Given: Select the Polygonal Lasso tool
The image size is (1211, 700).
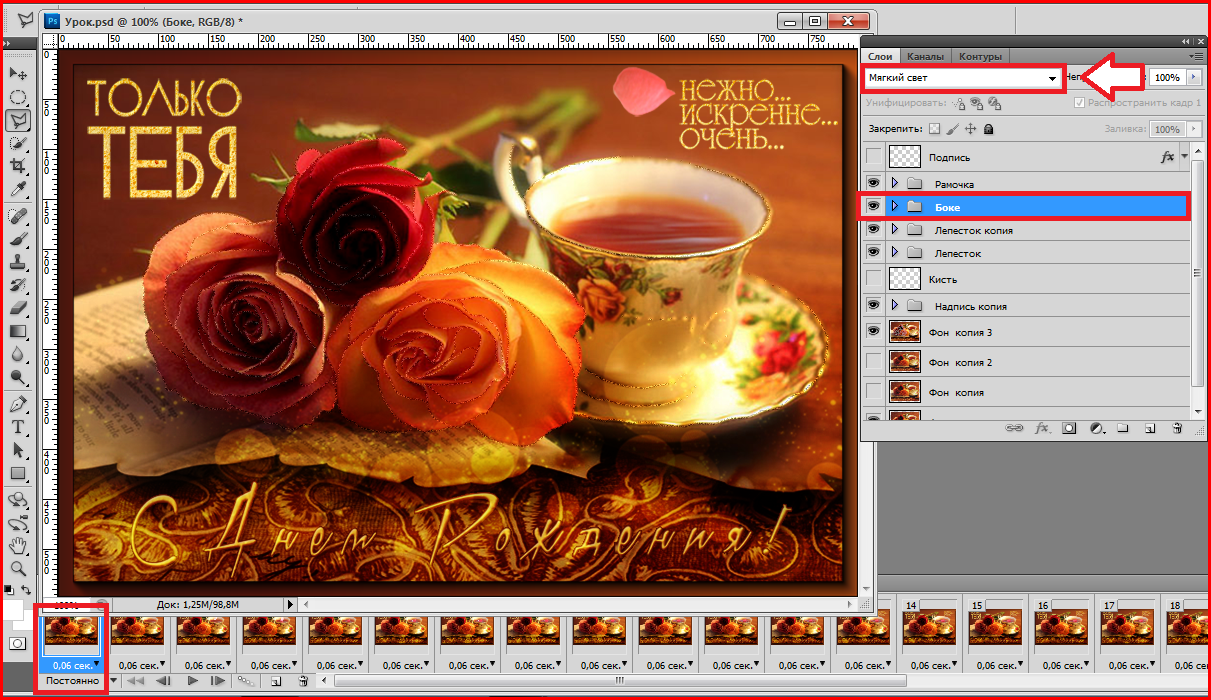Looking at the screenshot, I should point(18,121).
